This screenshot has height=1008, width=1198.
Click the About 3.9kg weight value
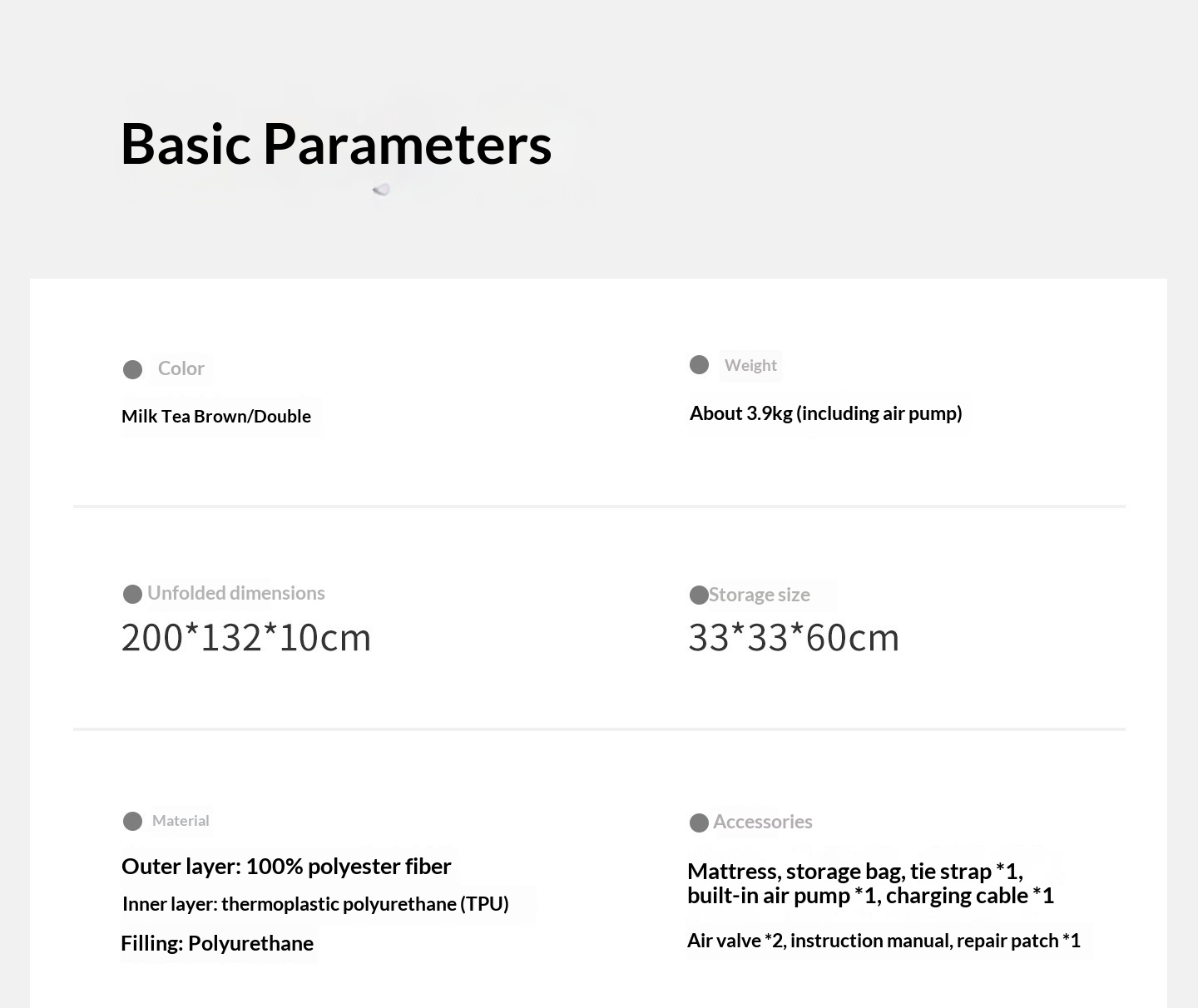825,413
